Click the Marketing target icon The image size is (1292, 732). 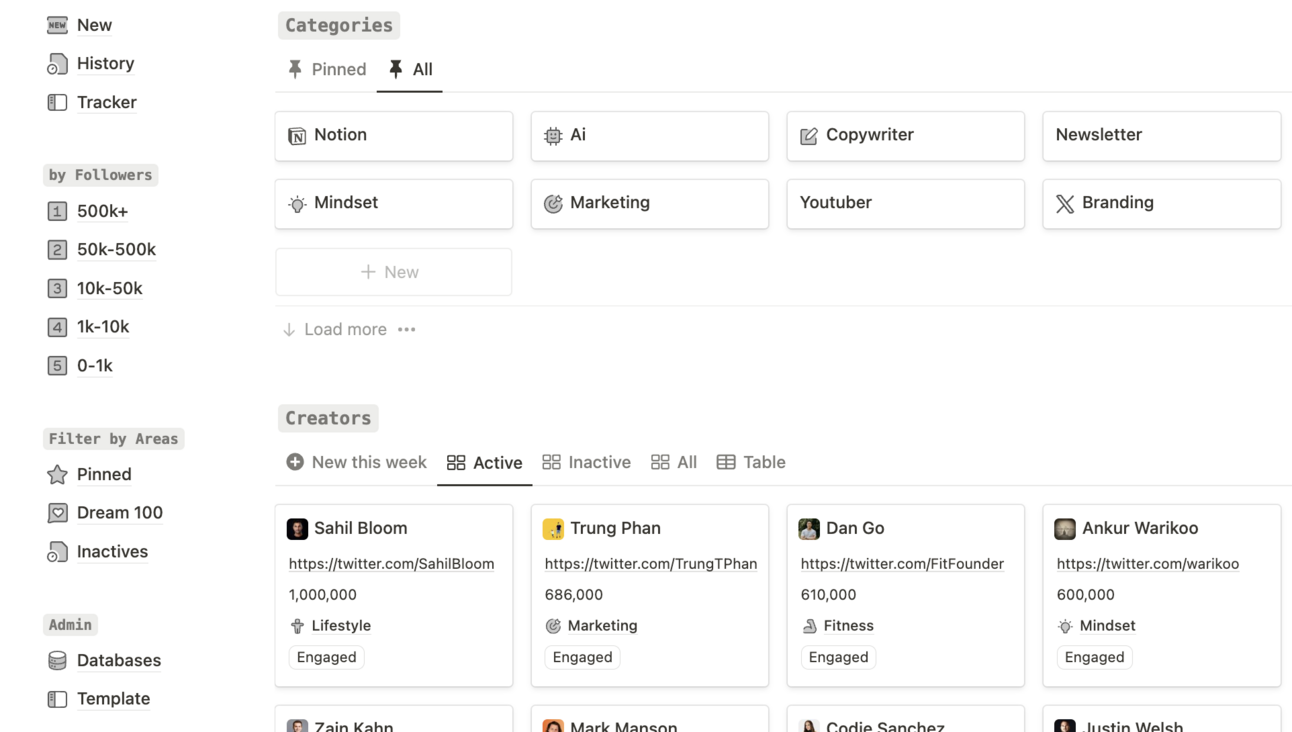[553, 204]
